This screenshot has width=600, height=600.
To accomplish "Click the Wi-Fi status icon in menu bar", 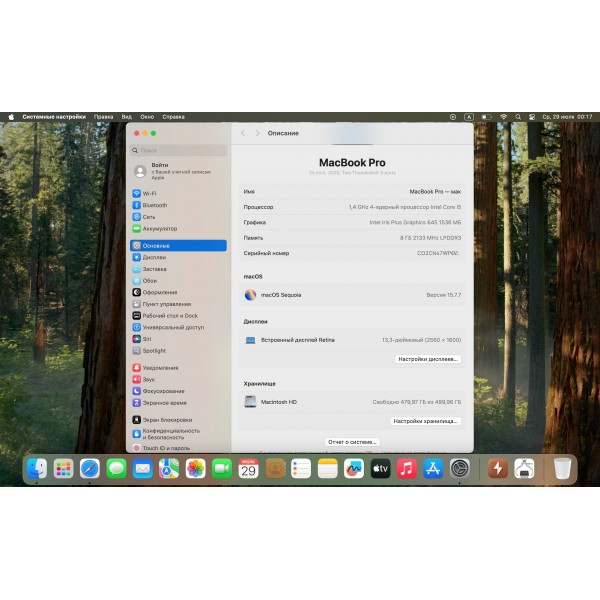I will pyautogui.click(x=504, y=117).
